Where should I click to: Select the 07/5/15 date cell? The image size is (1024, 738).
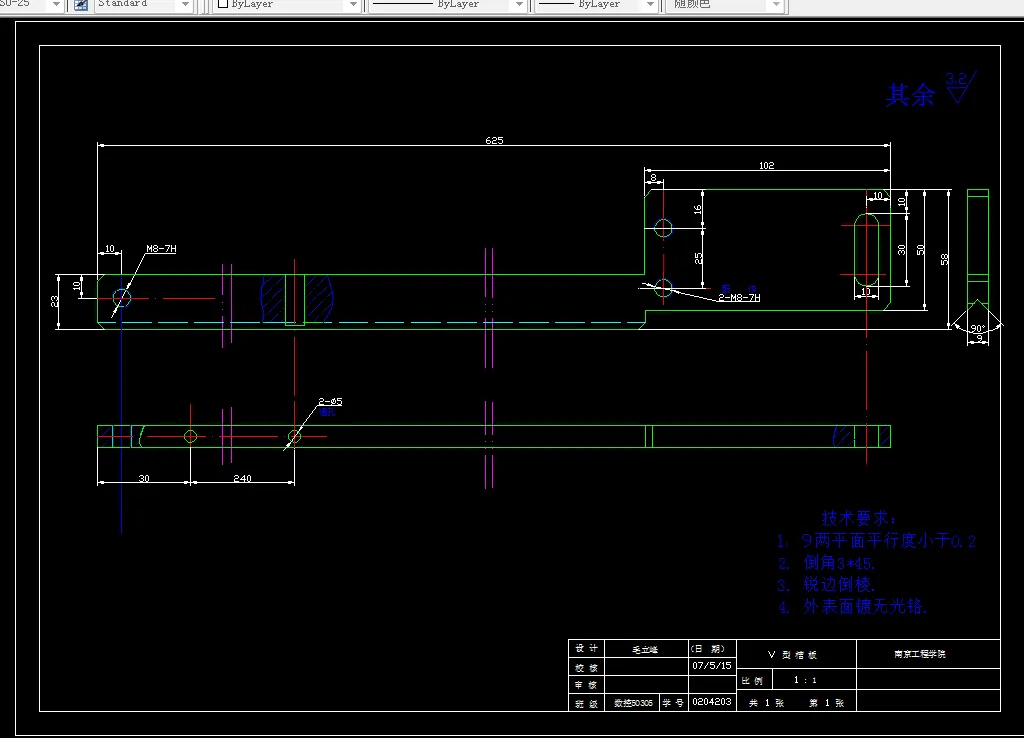tap(712, 666)
